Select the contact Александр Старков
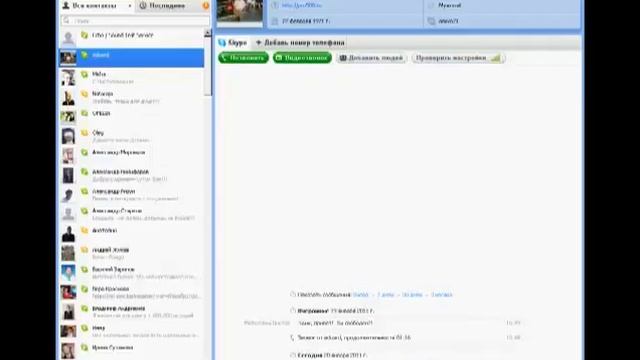 pyautogui.click(x=131, y=214)
